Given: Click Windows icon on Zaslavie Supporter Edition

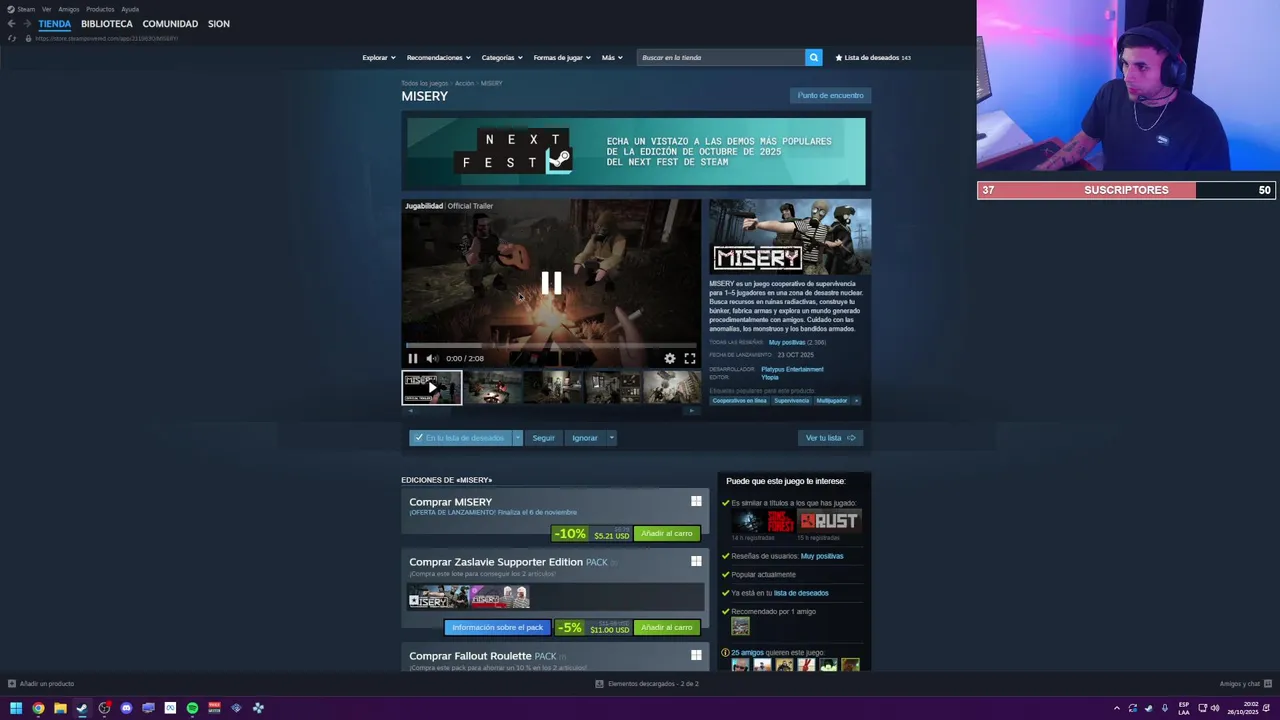Looking at the screenshot, I should (696, 561).
